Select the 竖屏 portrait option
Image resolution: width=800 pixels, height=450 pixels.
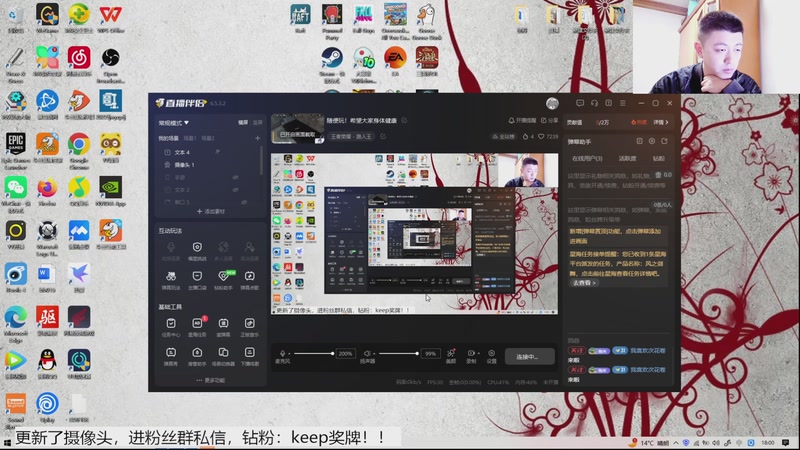(x=258, y=123)
